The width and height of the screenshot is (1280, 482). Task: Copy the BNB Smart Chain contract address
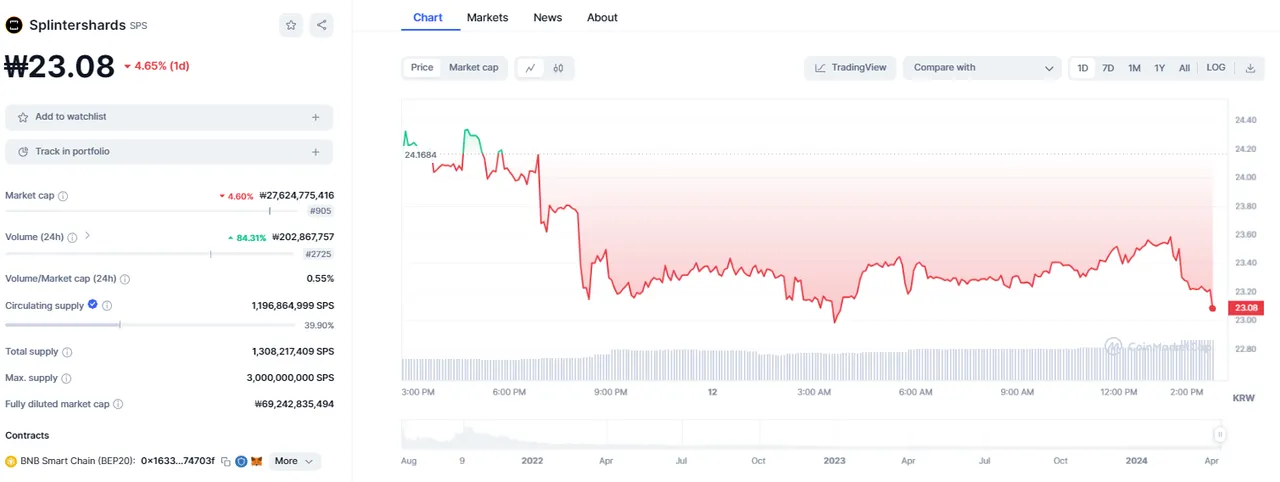click(x=226, y=461)
